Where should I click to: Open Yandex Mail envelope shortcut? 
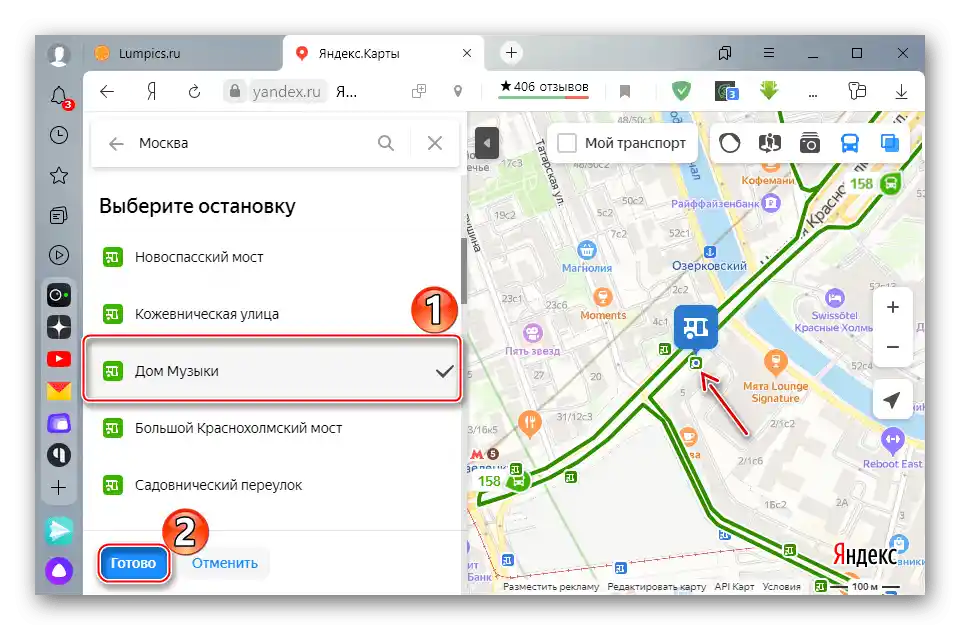(x=59, y=391)
